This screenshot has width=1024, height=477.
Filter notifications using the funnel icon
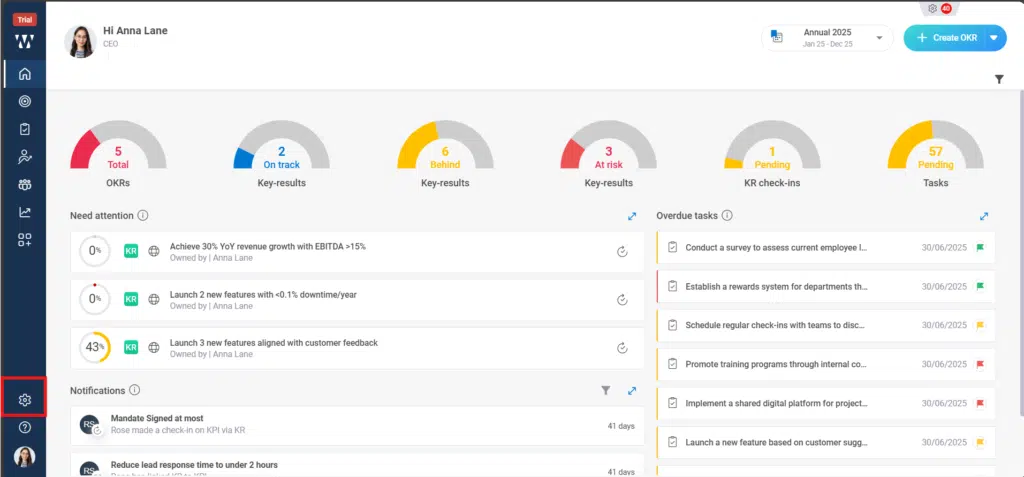coord(606,391)
